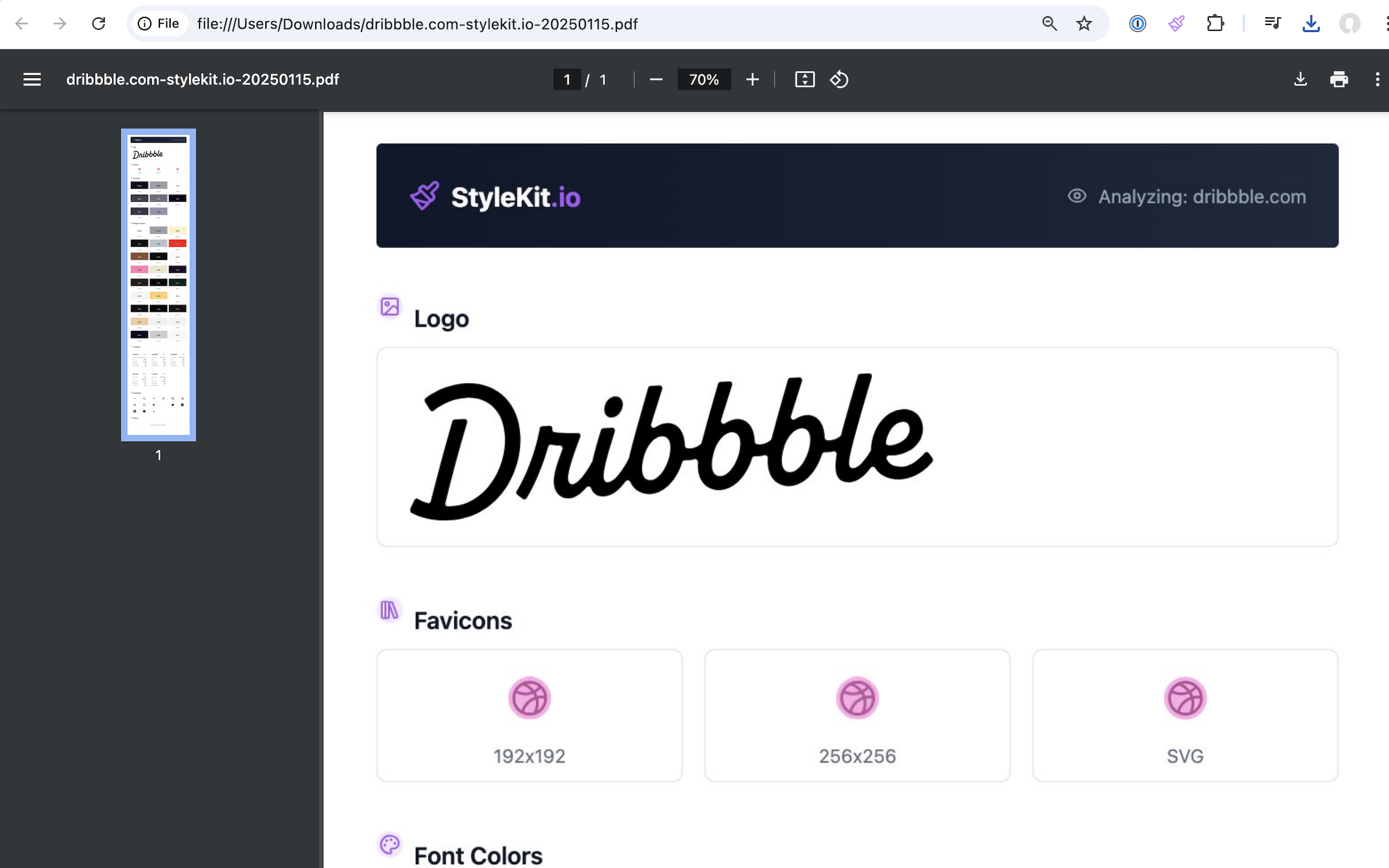
Task: Open the browser profile avatar
Action: click(x=1349, y=23)
